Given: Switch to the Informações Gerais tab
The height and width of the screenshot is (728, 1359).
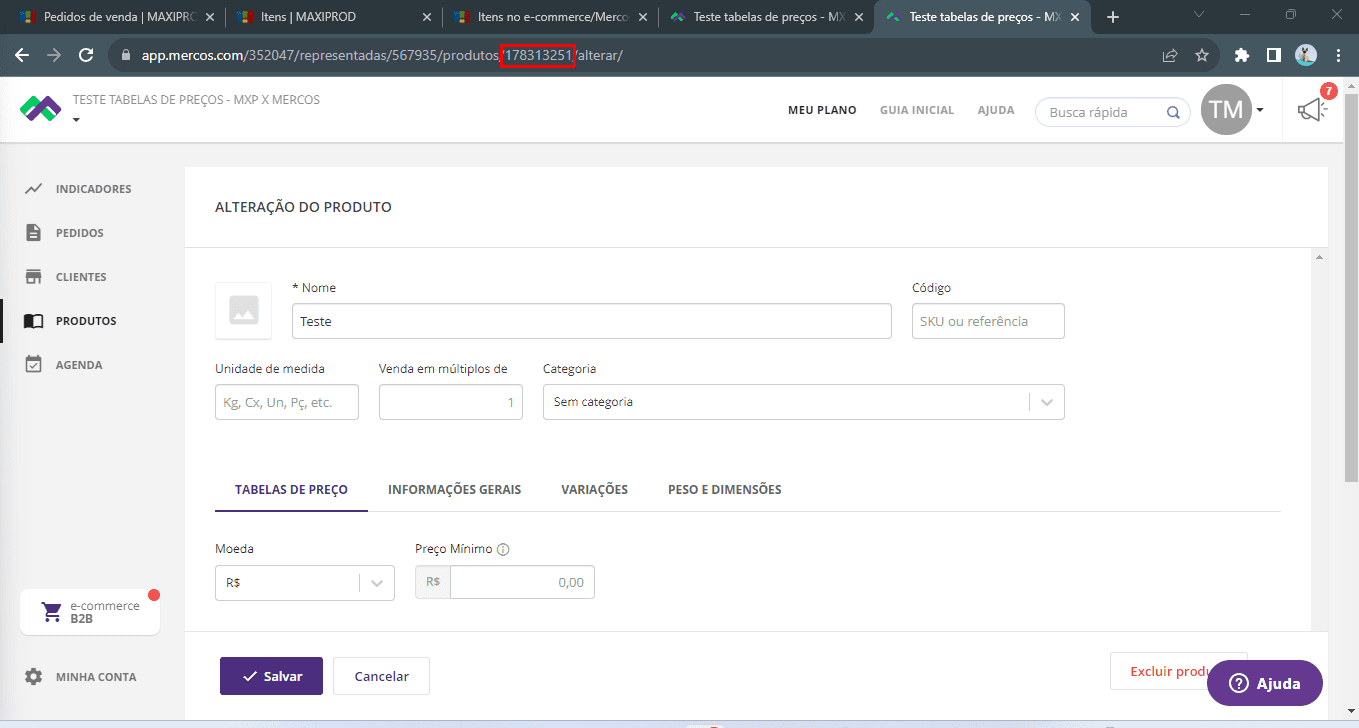Looking at the screenshot, I should point(454,490).
